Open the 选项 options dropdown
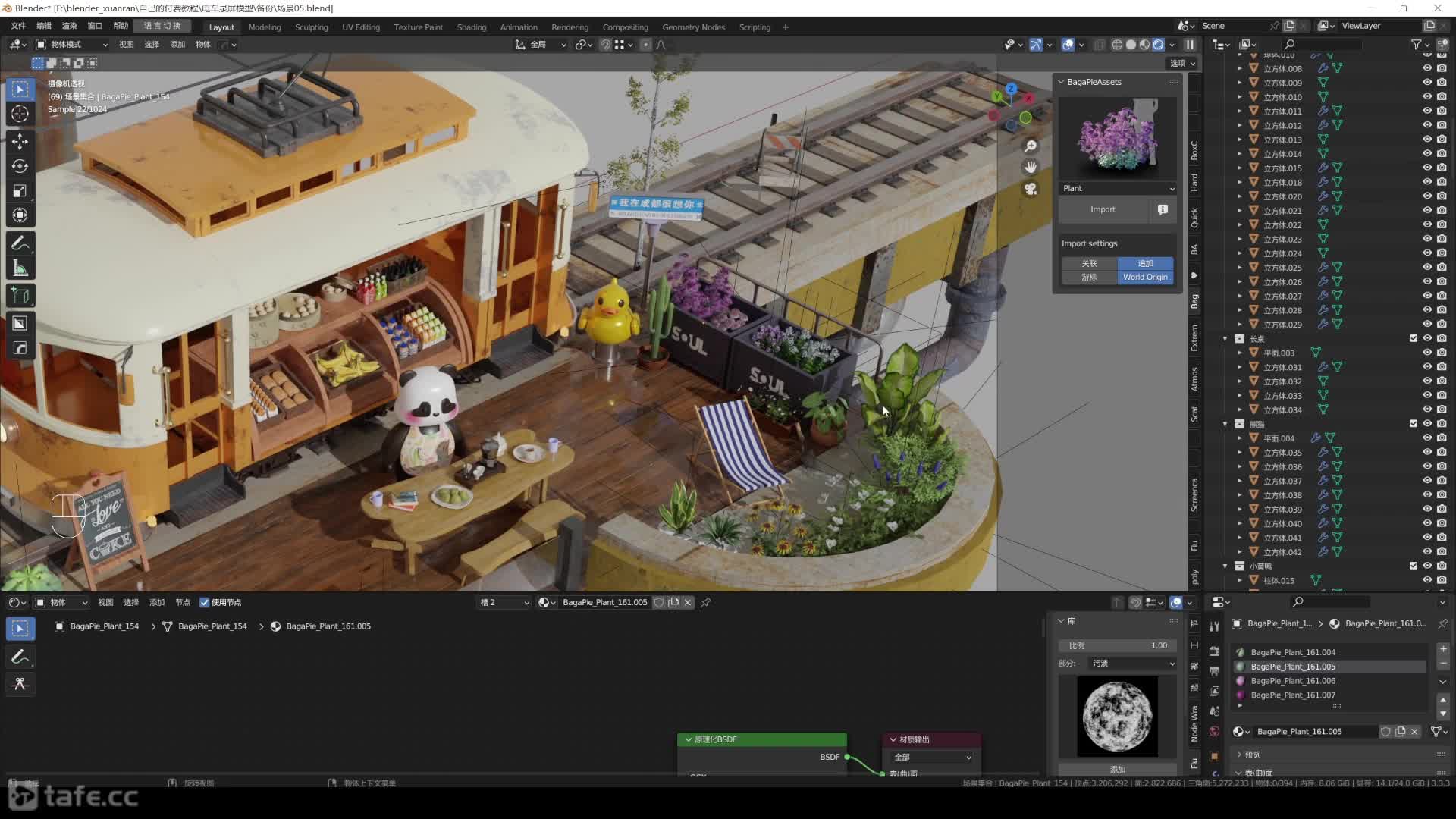 [1181, 63]
